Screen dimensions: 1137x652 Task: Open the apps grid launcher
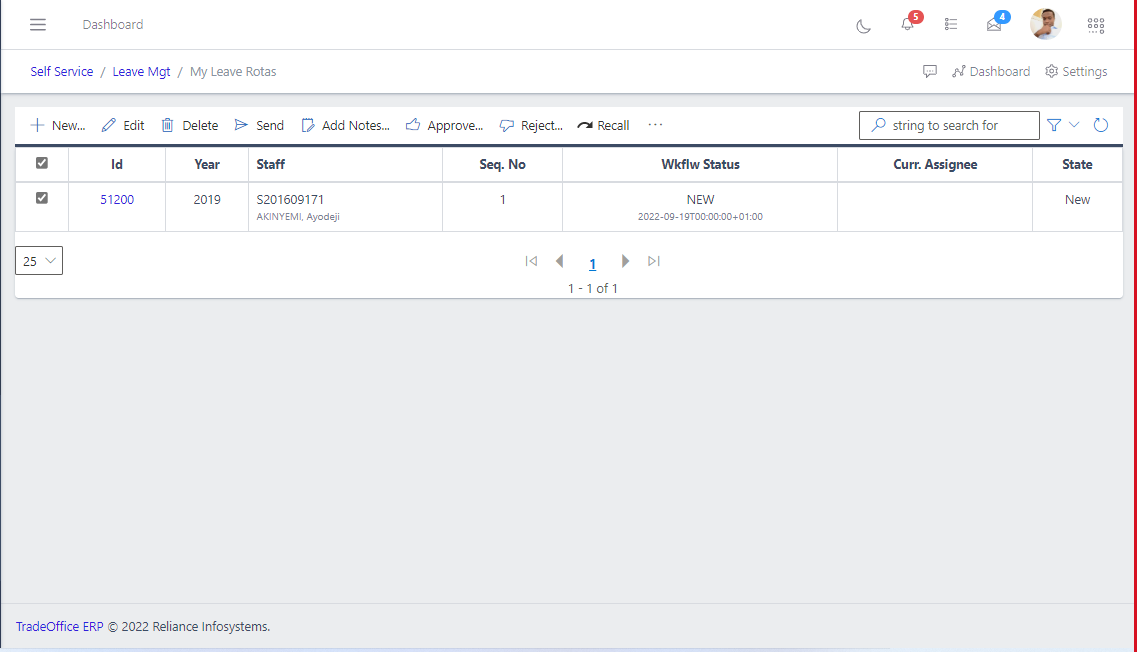pos(1096,25)
